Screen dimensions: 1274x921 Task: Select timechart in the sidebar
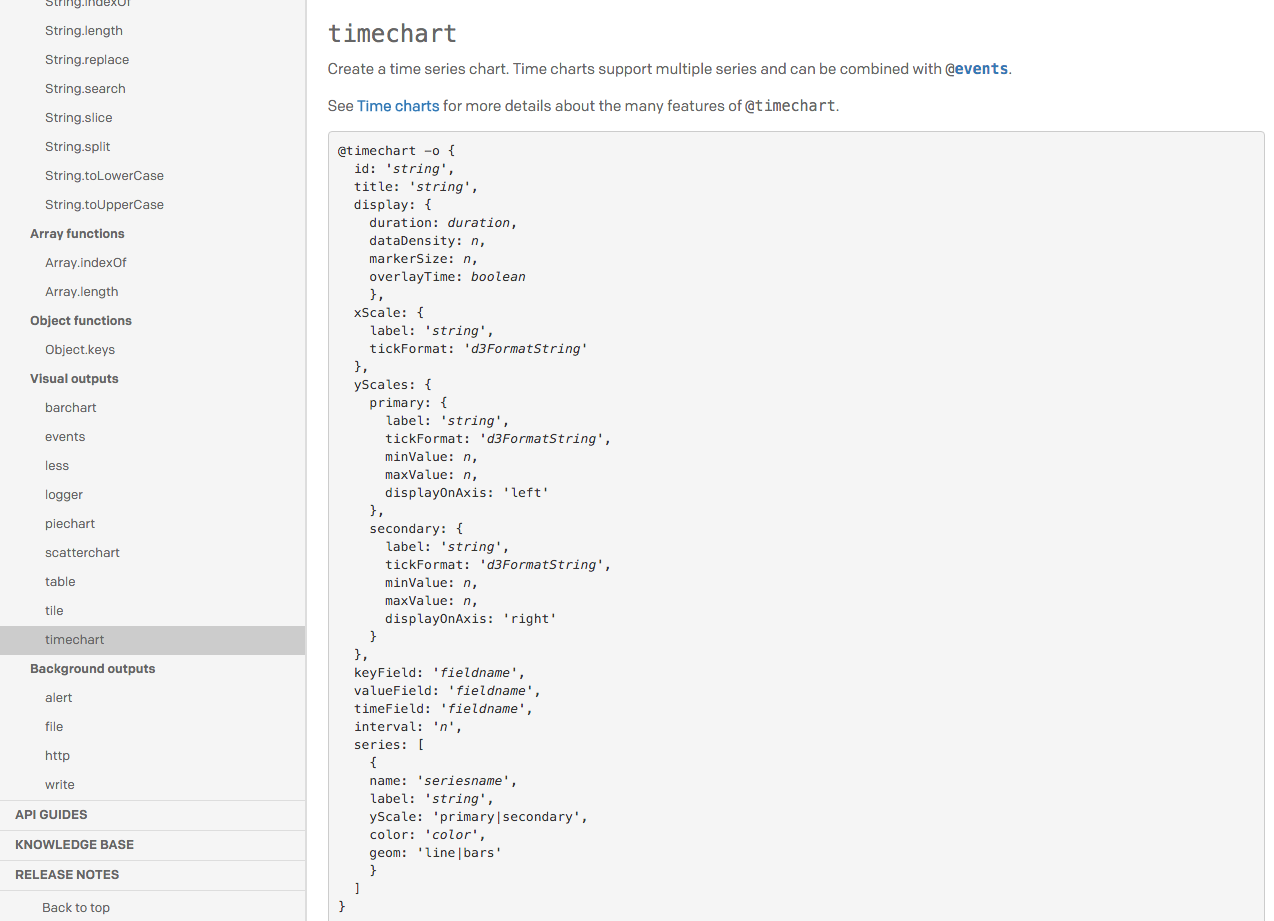75,640
